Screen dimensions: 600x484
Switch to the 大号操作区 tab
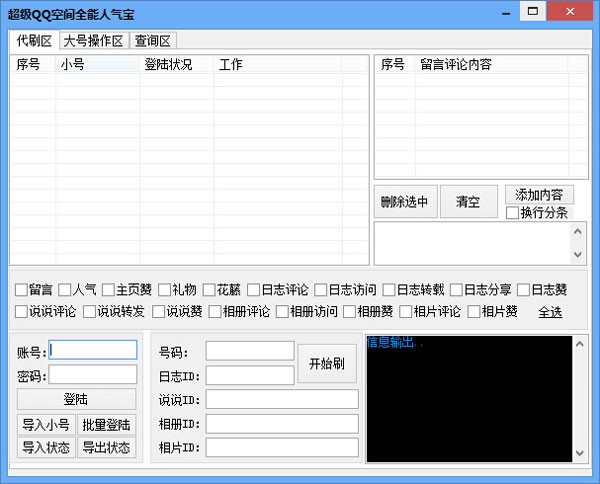pyautogui.click(x=93, y=41)
